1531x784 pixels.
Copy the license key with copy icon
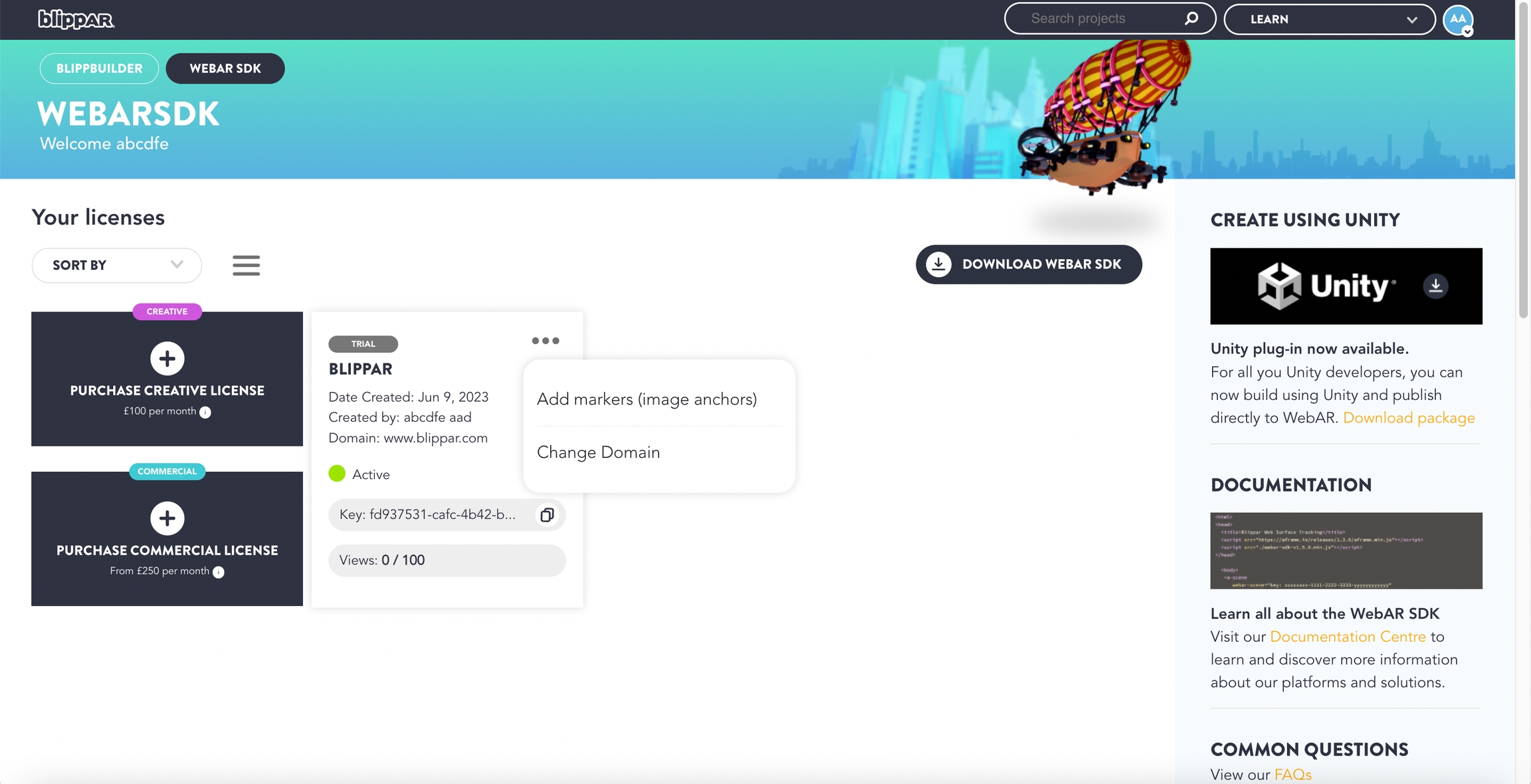pos(547,515)
